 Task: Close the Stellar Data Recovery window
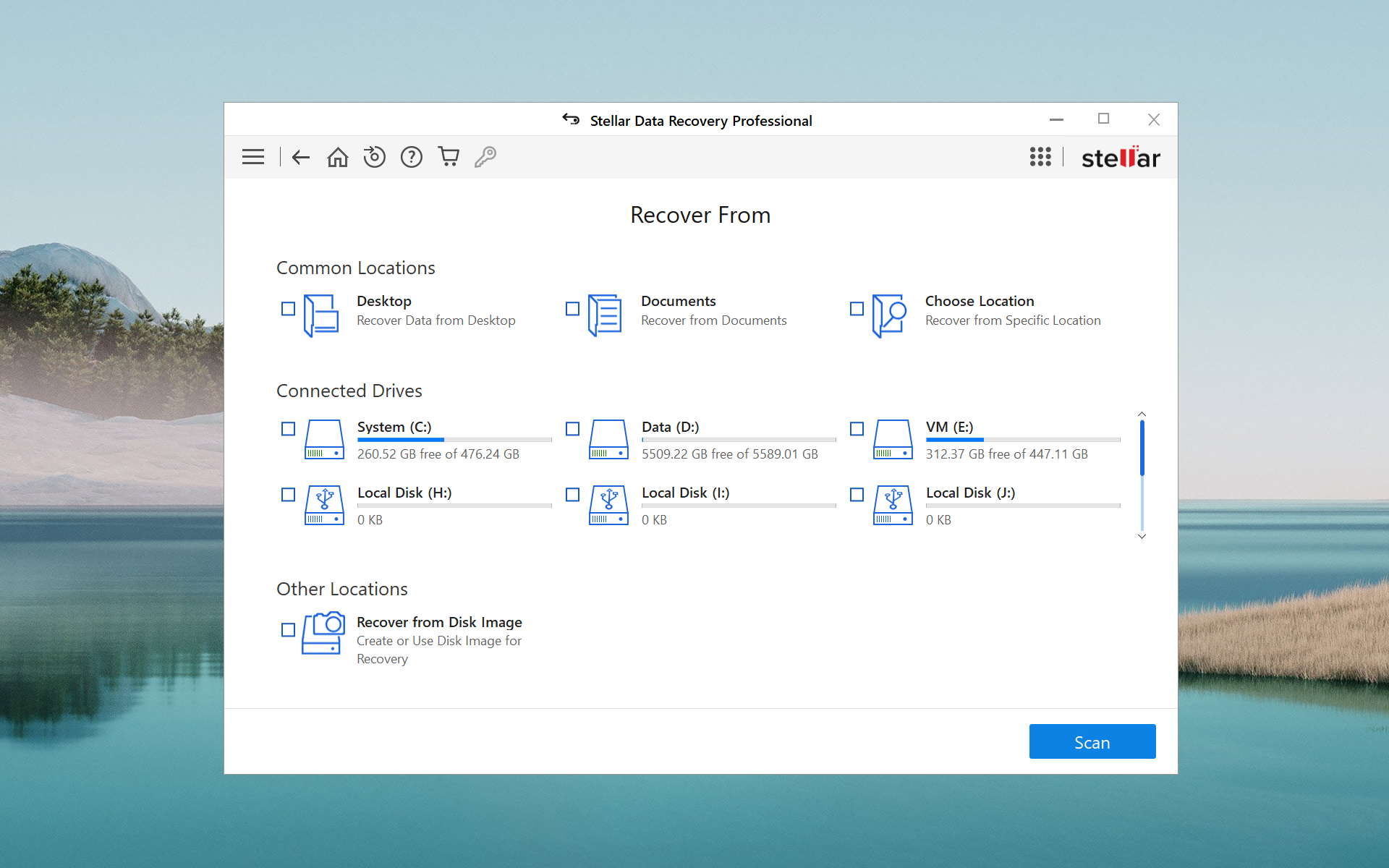(x=1154, y=119)
